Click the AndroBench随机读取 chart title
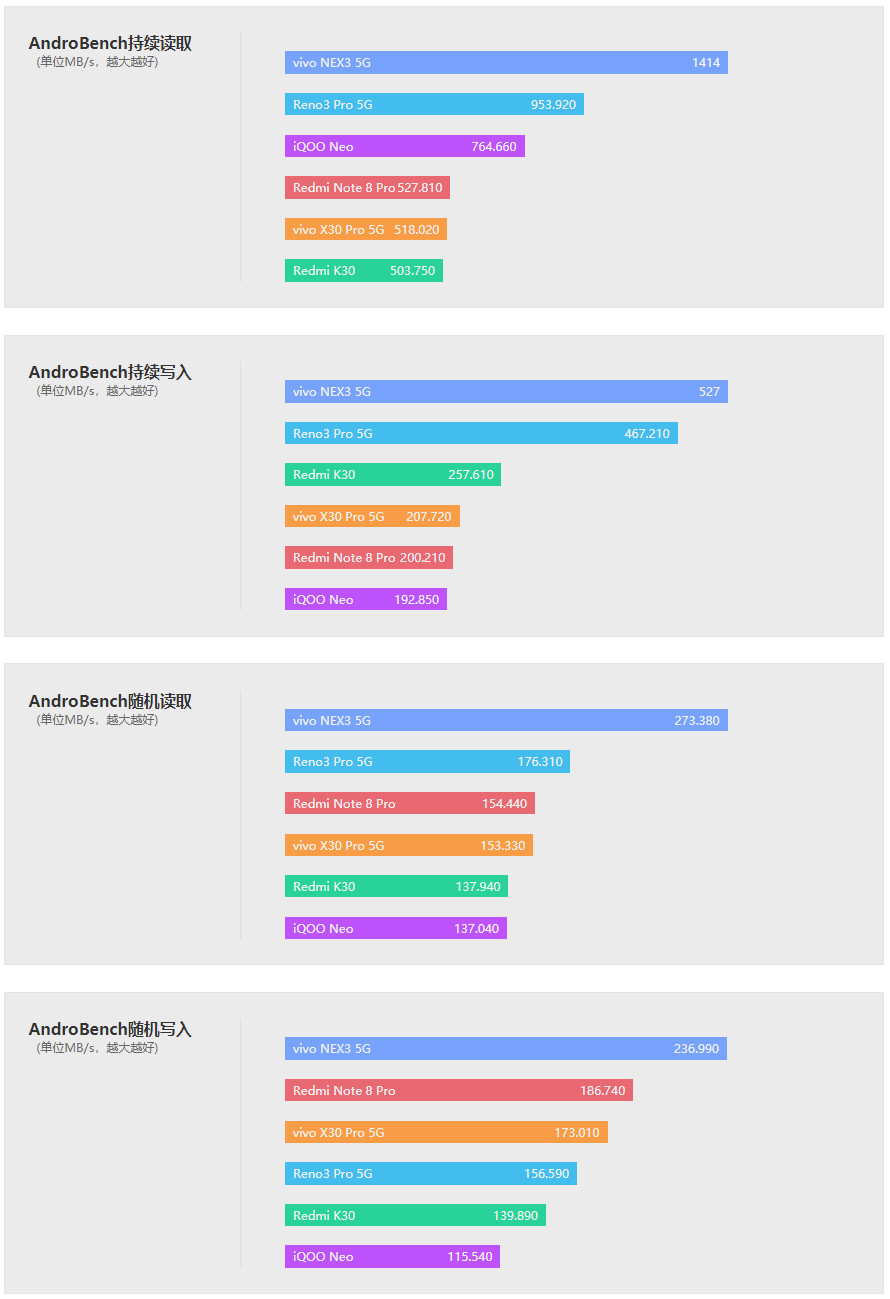The width and height of the screenshot is (890, 1299). point(110,701)
